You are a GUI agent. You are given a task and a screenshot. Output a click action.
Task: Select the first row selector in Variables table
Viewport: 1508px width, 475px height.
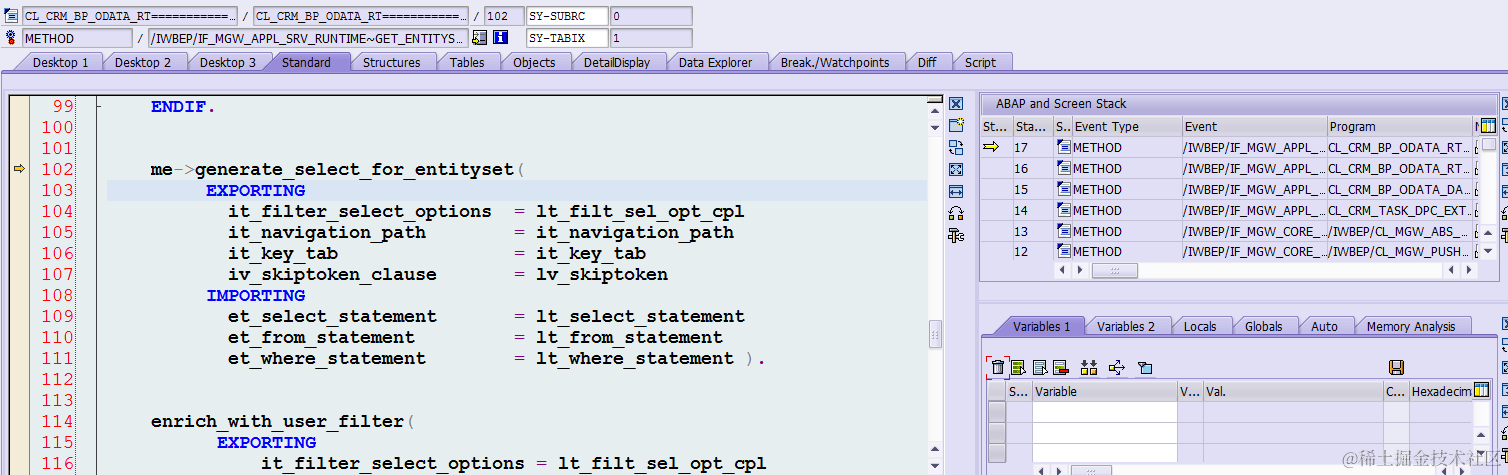997,411
